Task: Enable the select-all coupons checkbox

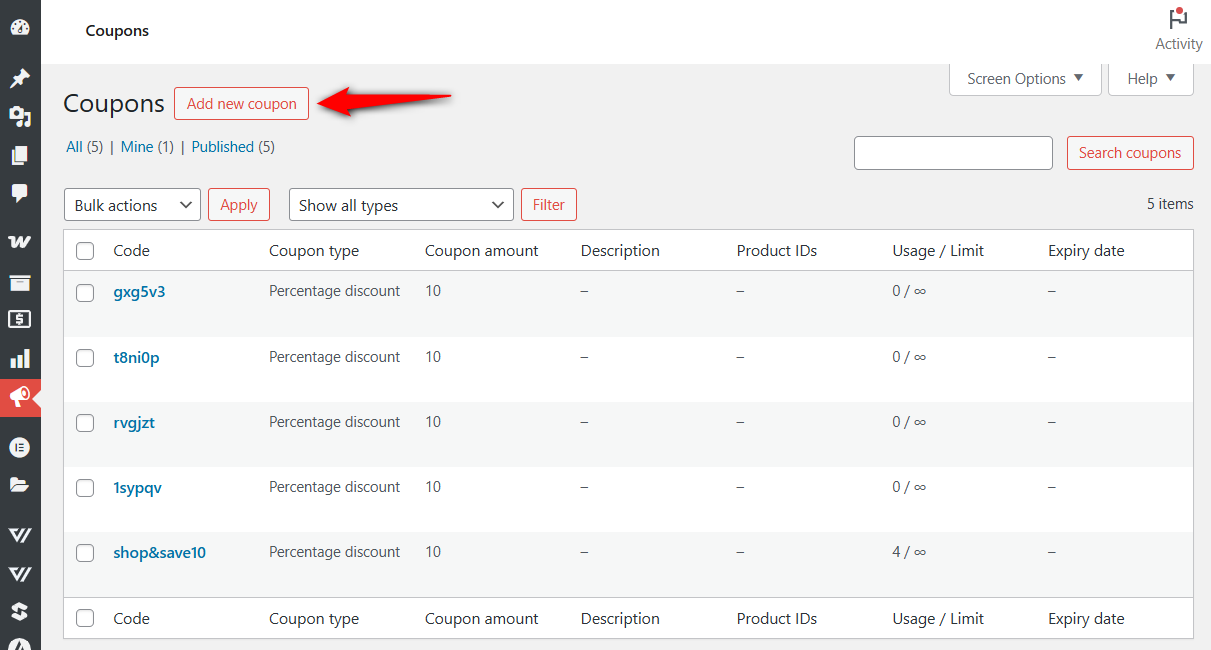Action: pos(85,250)
